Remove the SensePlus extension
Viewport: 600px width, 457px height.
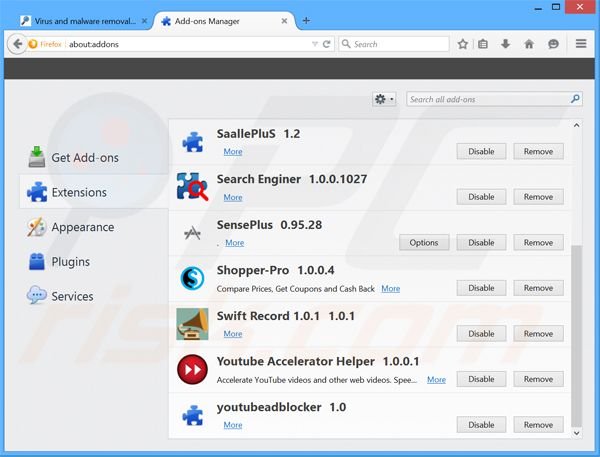point(538,242)
